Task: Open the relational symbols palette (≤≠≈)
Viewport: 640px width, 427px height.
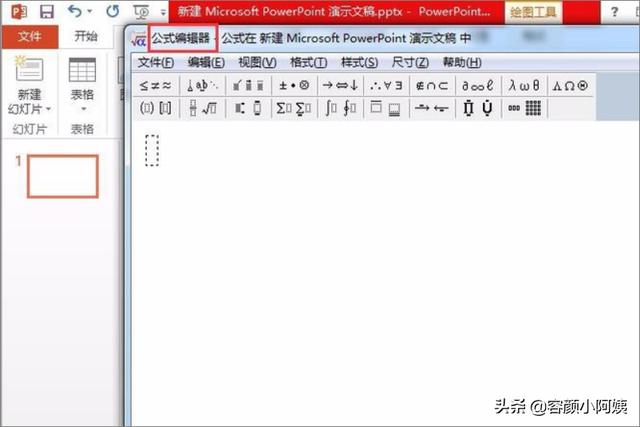Action: pyautogui.click(x=155, y=85)
